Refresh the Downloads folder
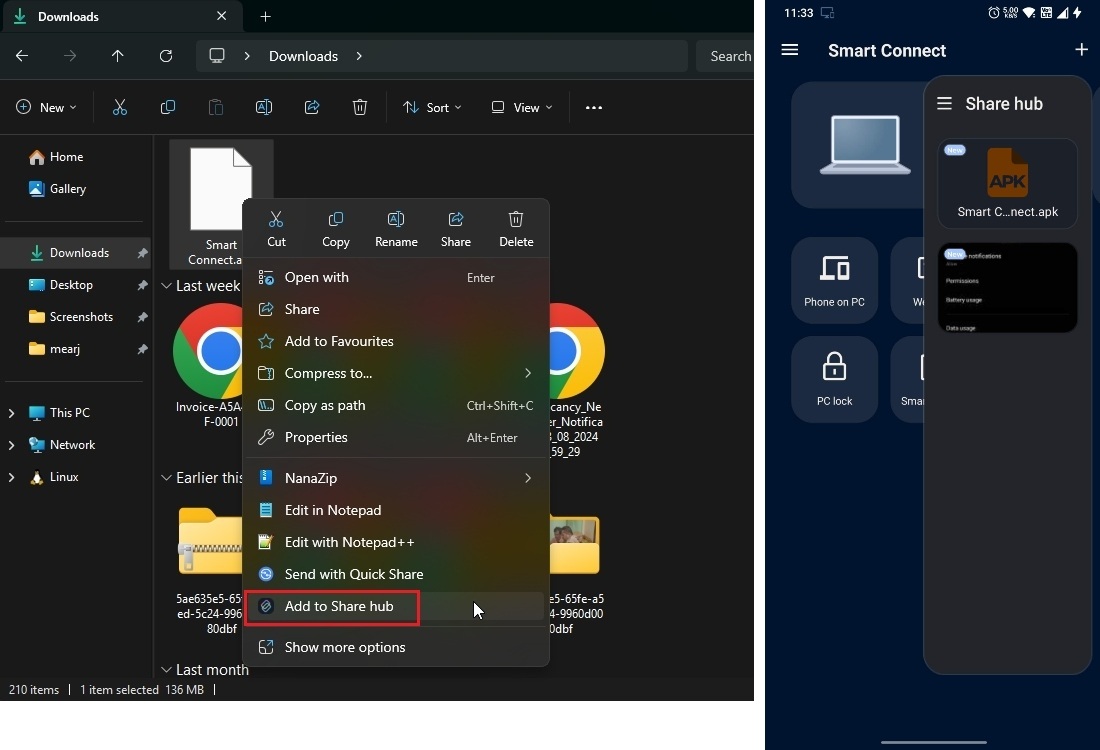This screenshot has height=750, width=1100. coord(166,56)
